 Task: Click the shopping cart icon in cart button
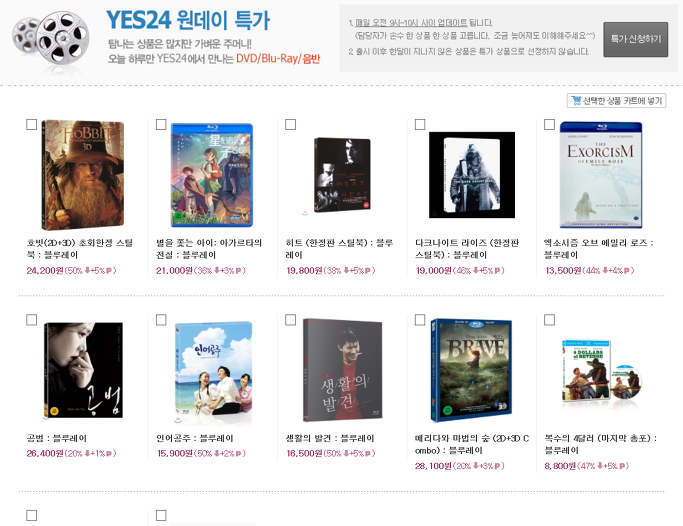click(x=576, y=101)
